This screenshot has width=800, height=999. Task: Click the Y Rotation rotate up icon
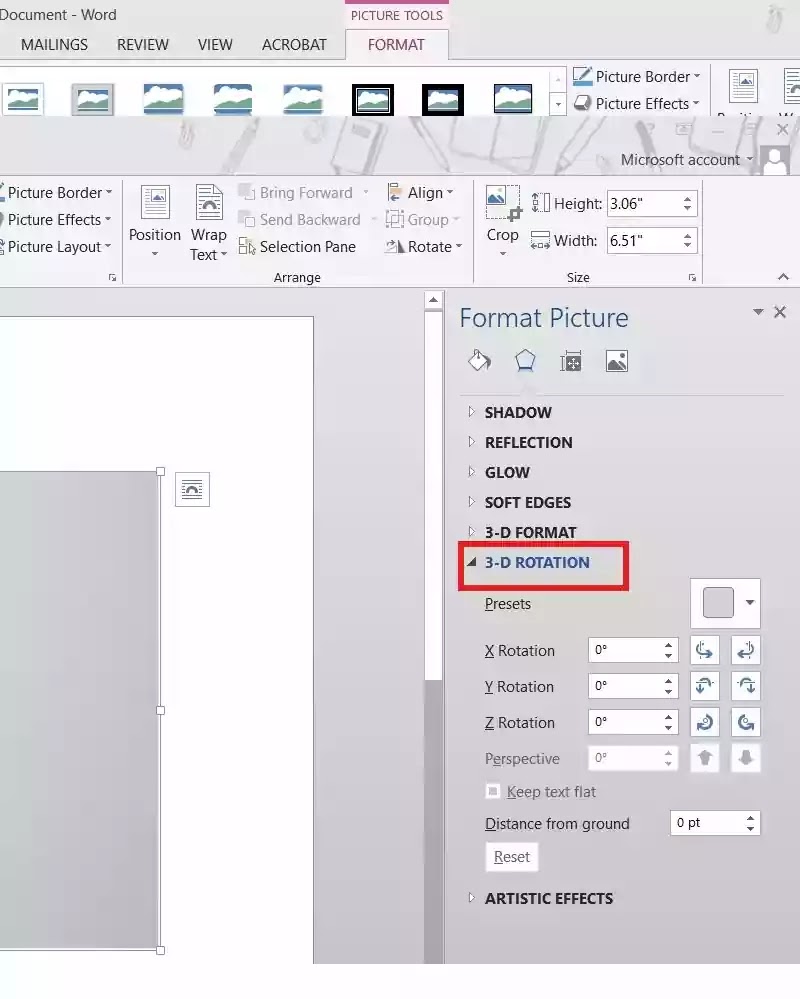704,686
